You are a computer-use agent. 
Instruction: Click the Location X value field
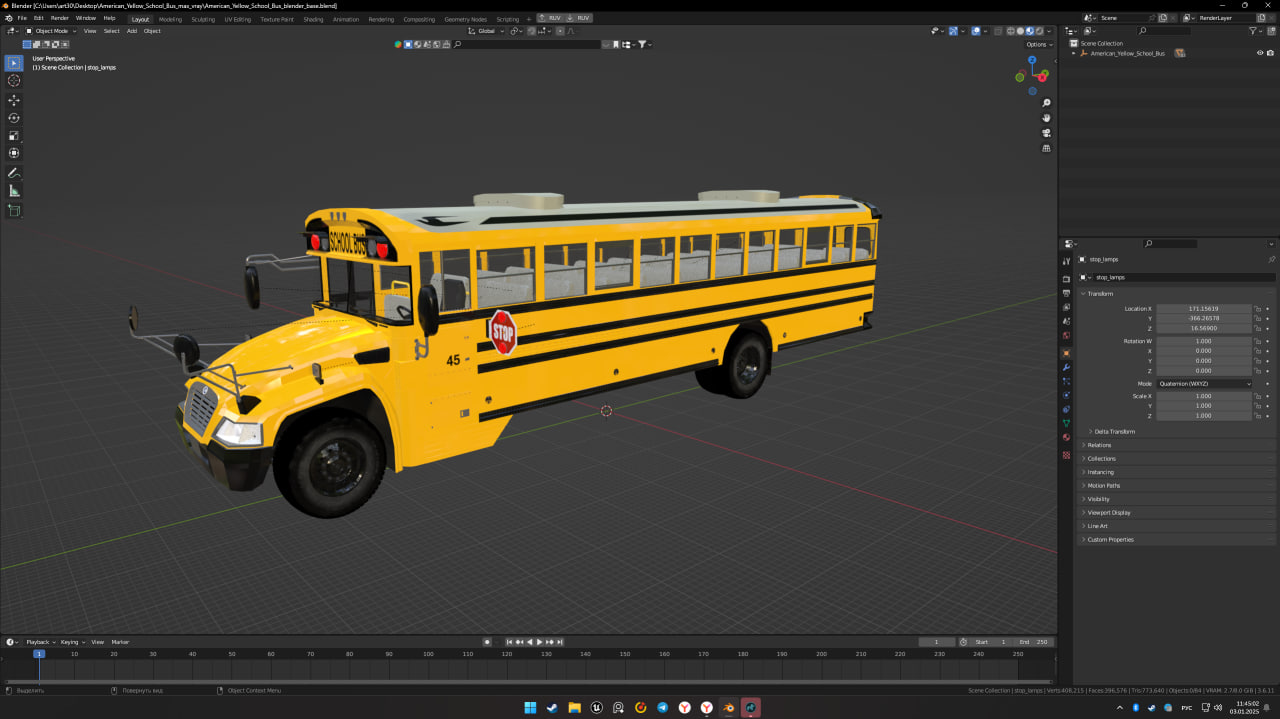click(x=1204, y=309)
